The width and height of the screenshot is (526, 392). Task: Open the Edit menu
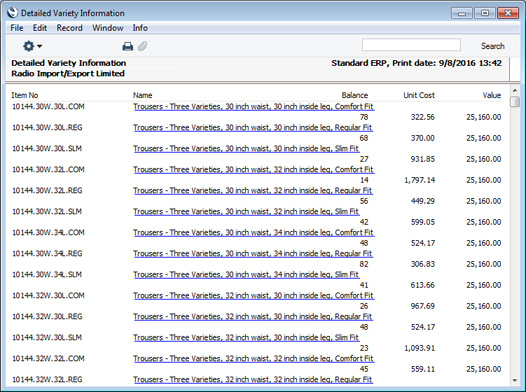pyautogui.click(x=40, y=28)
